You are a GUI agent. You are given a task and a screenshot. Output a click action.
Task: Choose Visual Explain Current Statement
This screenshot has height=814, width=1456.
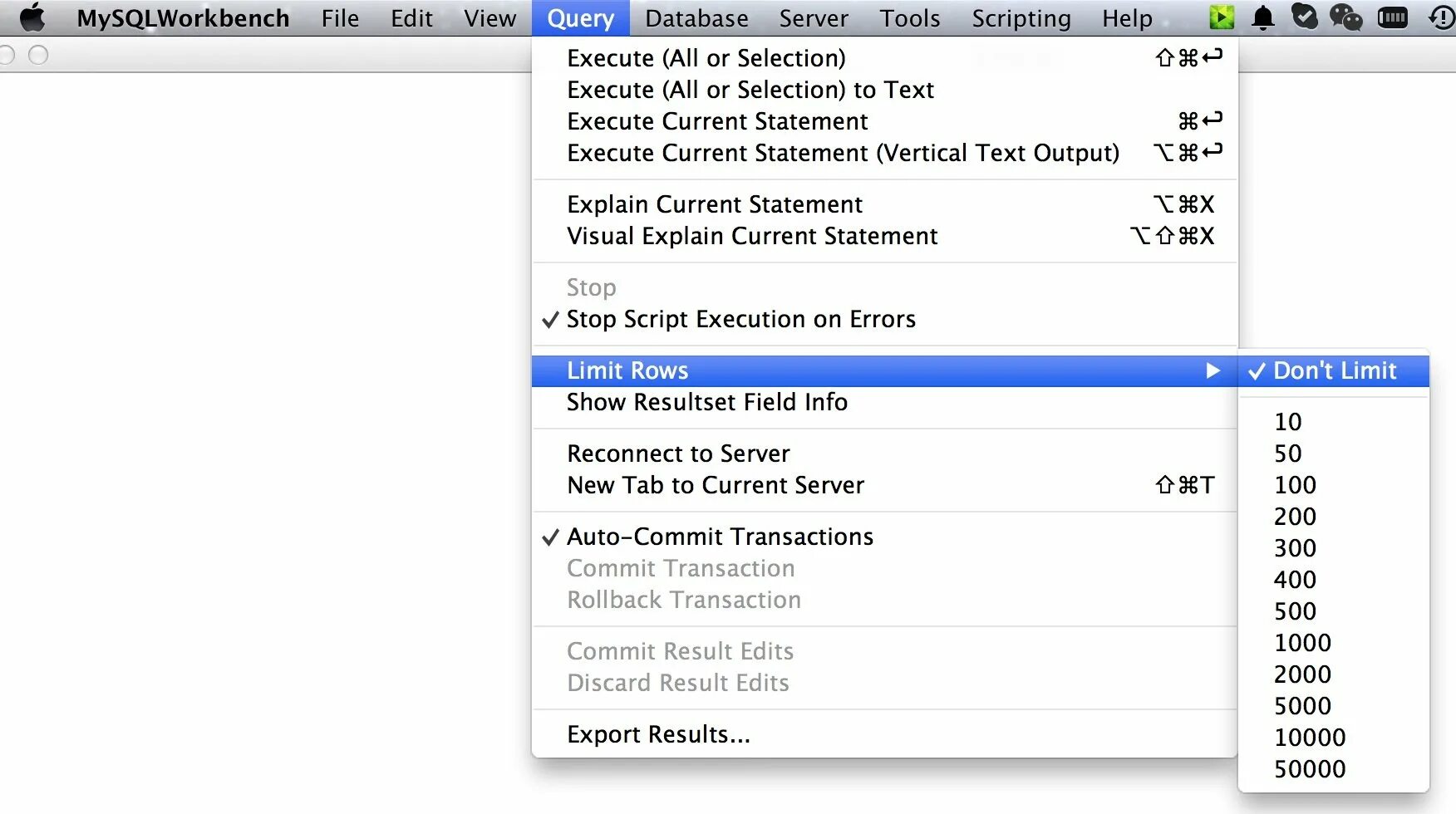pos(752,236)
